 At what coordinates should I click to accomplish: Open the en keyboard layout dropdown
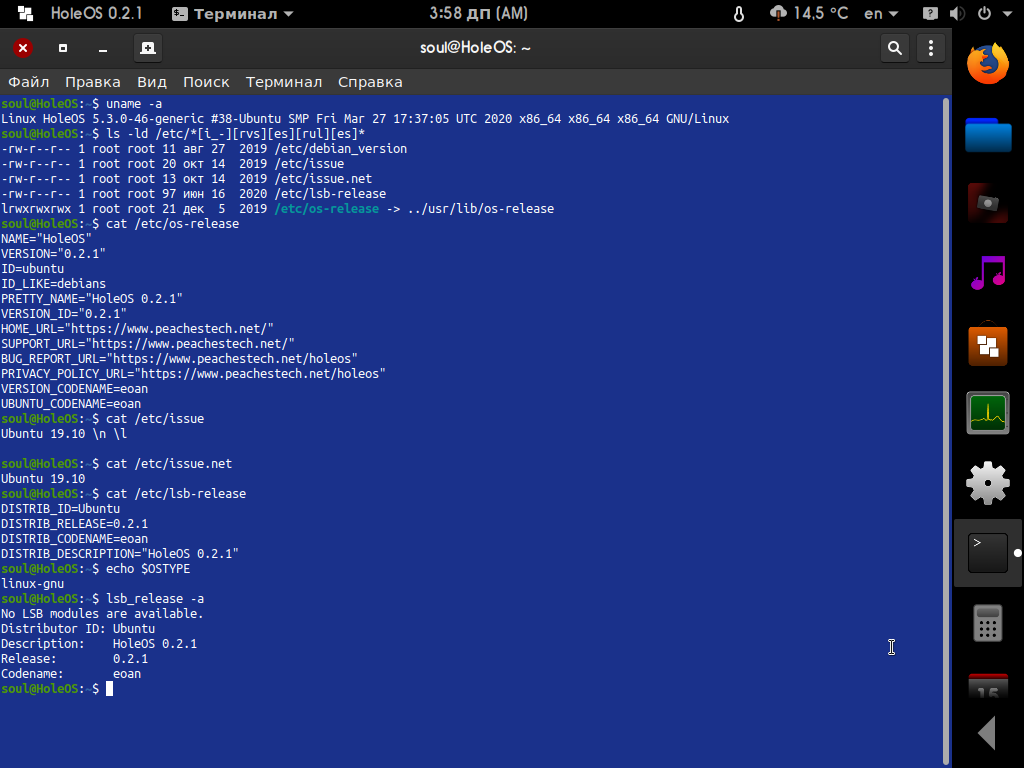(881, 14)
